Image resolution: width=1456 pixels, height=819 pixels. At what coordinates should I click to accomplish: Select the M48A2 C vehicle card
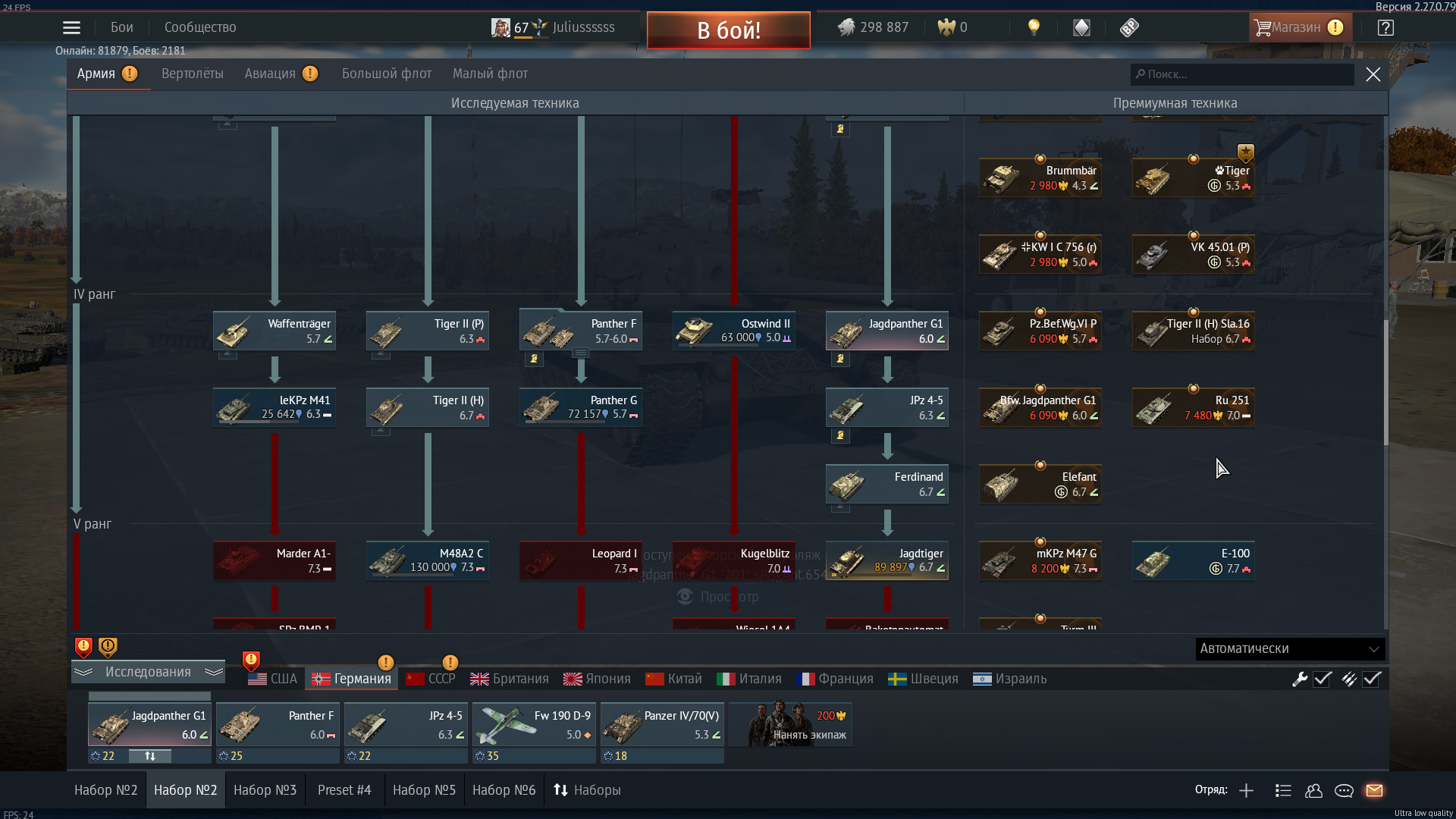(x=428, y=560)
